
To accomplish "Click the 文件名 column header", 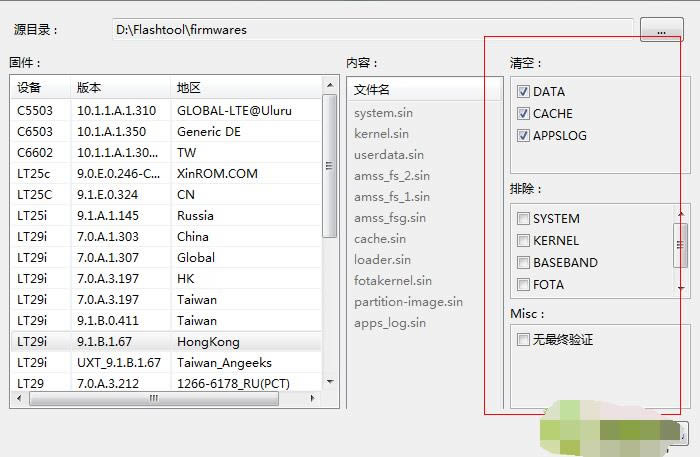I will [425, 90].
